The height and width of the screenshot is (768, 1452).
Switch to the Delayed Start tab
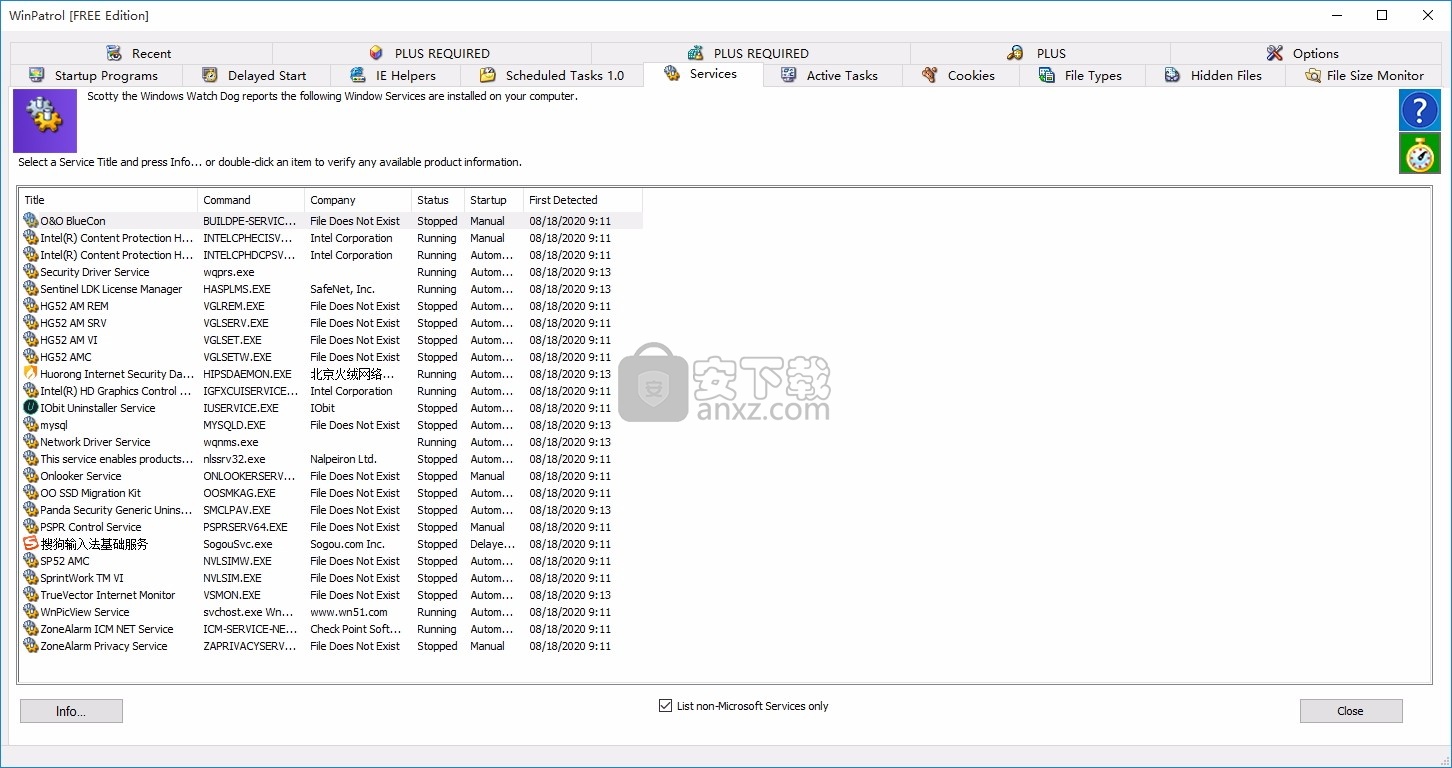point(258,75)
